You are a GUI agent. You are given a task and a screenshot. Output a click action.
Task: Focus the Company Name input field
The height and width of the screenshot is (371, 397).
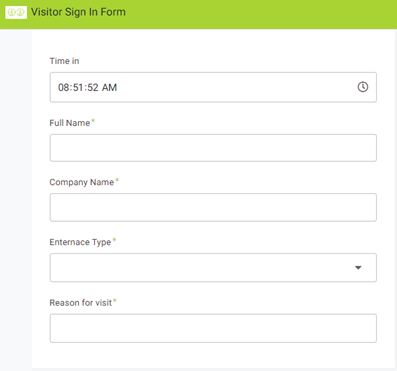coord(213,207)
